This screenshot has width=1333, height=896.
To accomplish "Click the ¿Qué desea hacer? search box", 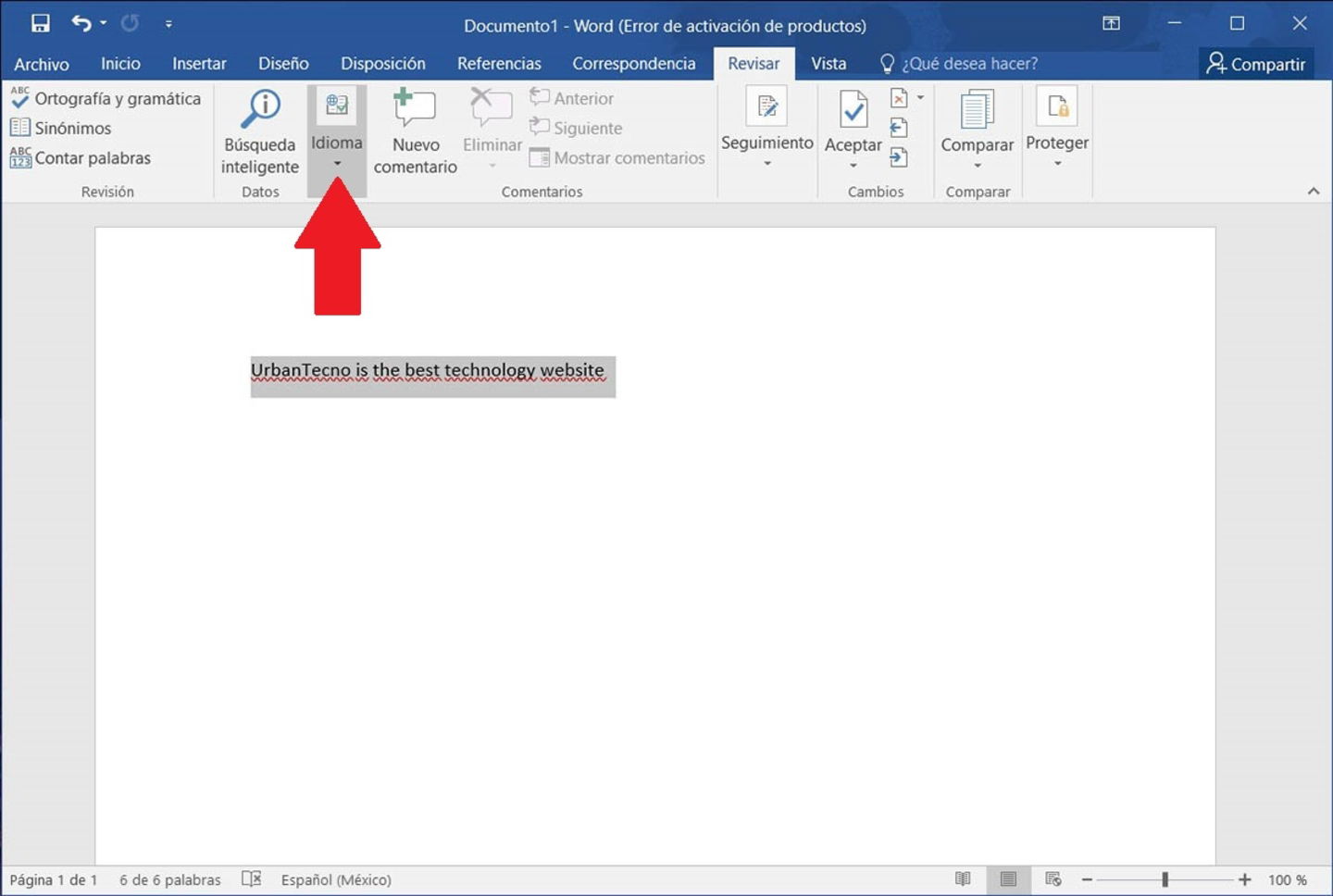I will click(959, 63).
